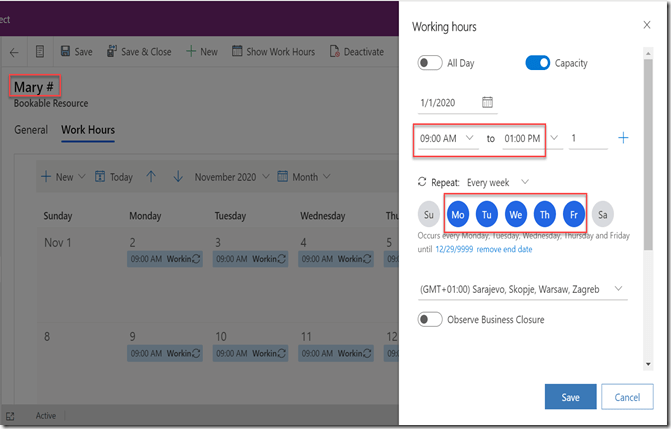Click the Show Work Hours calendar icon
This screenshot has height=429, width=671.
point(237,52)
